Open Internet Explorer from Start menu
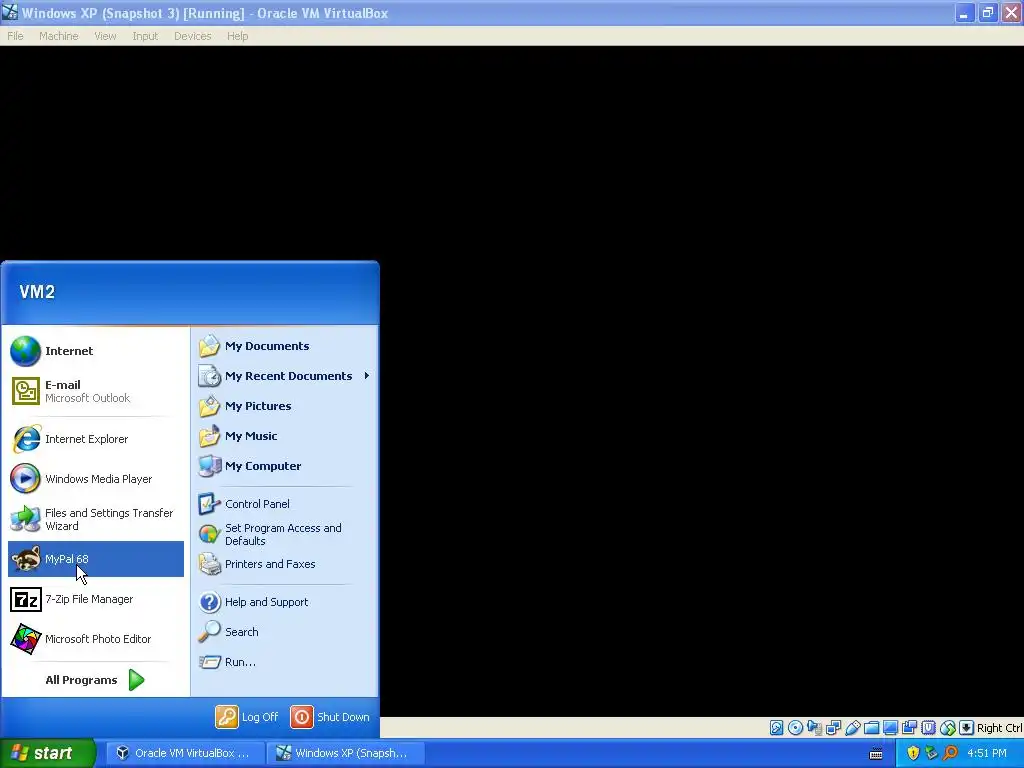This screenshot has width=1024, height=768. 96,439
